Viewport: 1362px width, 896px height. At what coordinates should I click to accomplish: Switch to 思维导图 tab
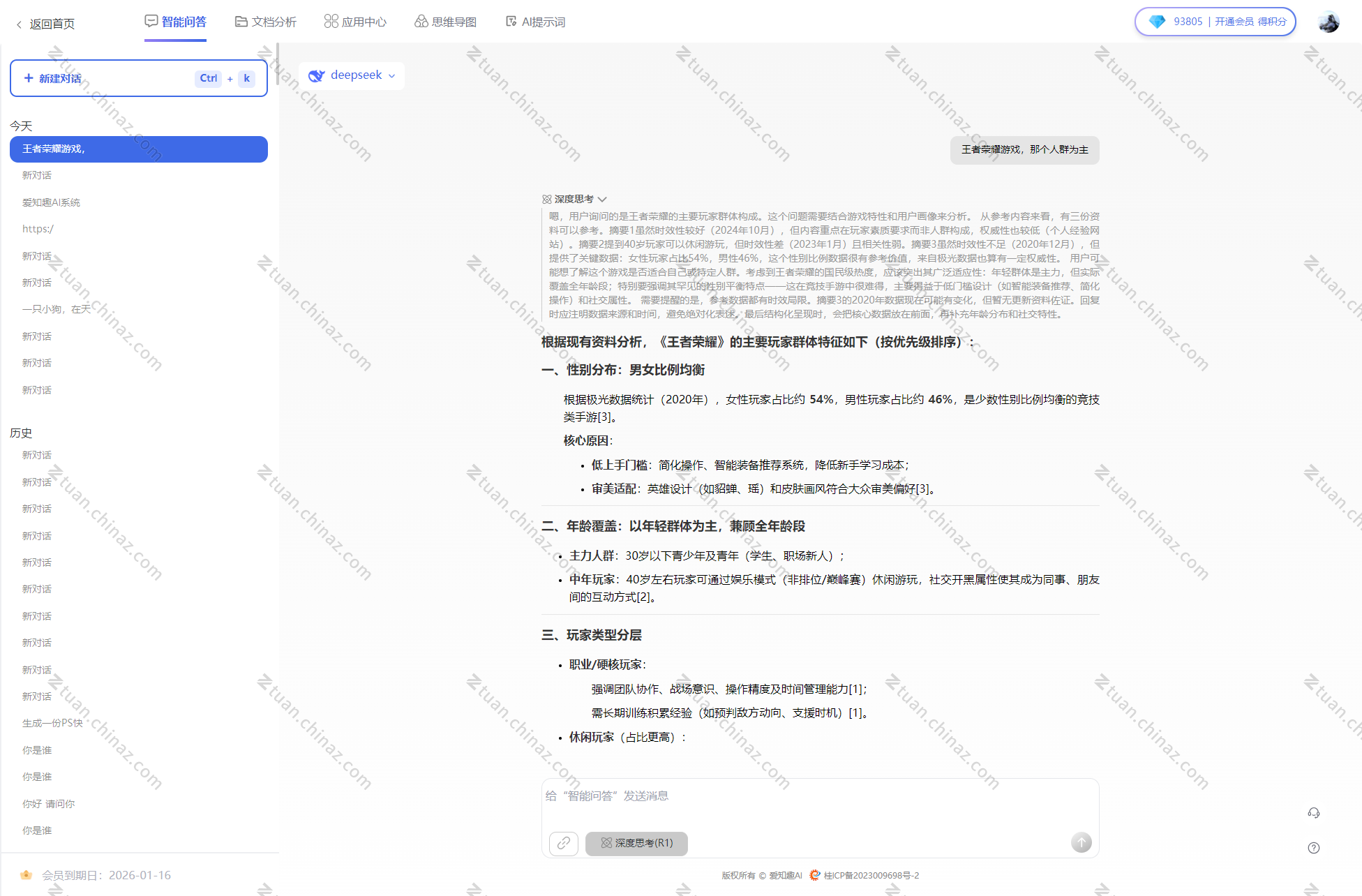click(445, 22)
